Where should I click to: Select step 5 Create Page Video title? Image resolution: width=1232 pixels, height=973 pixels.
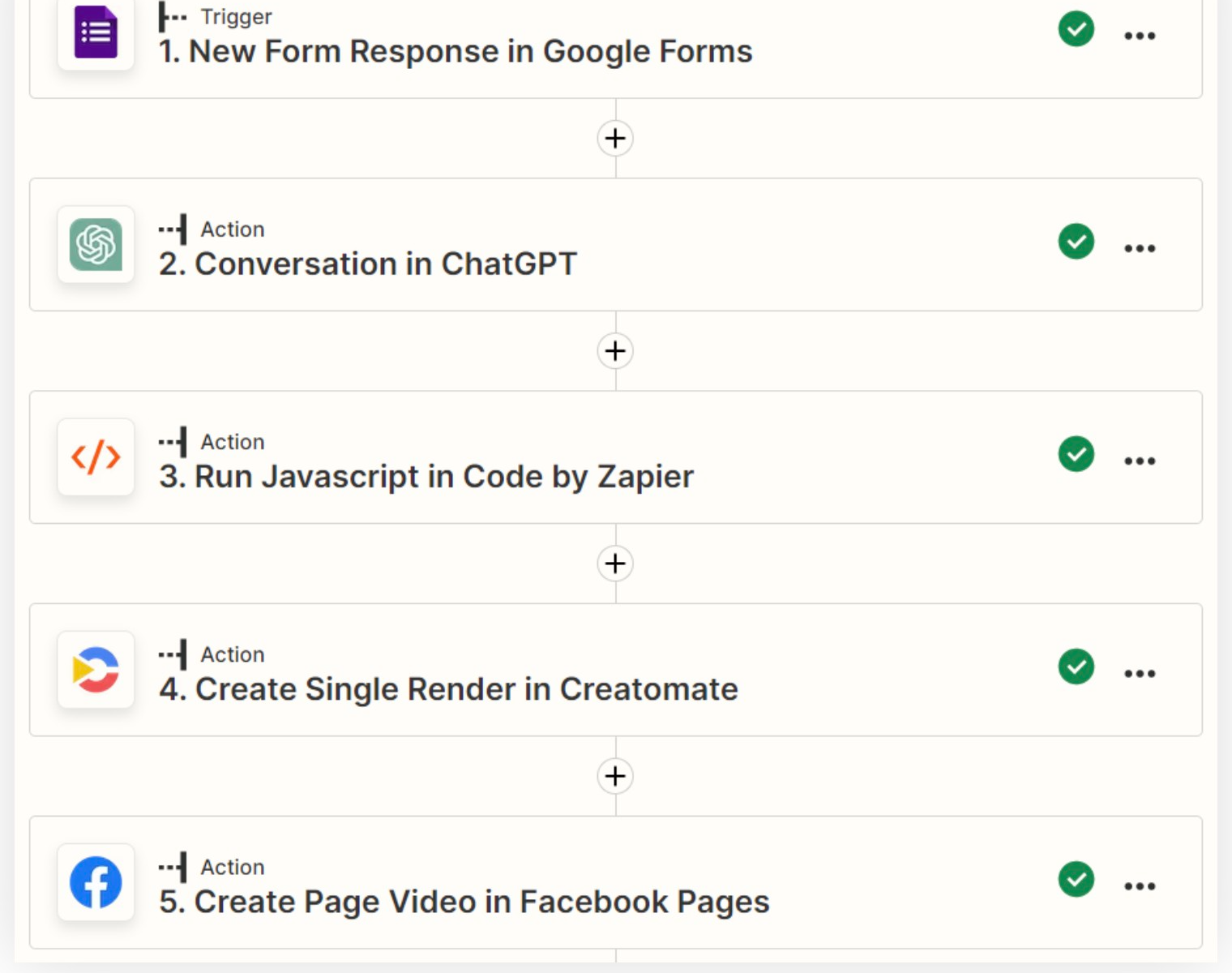pyautogui.click(x=464, y=902)
